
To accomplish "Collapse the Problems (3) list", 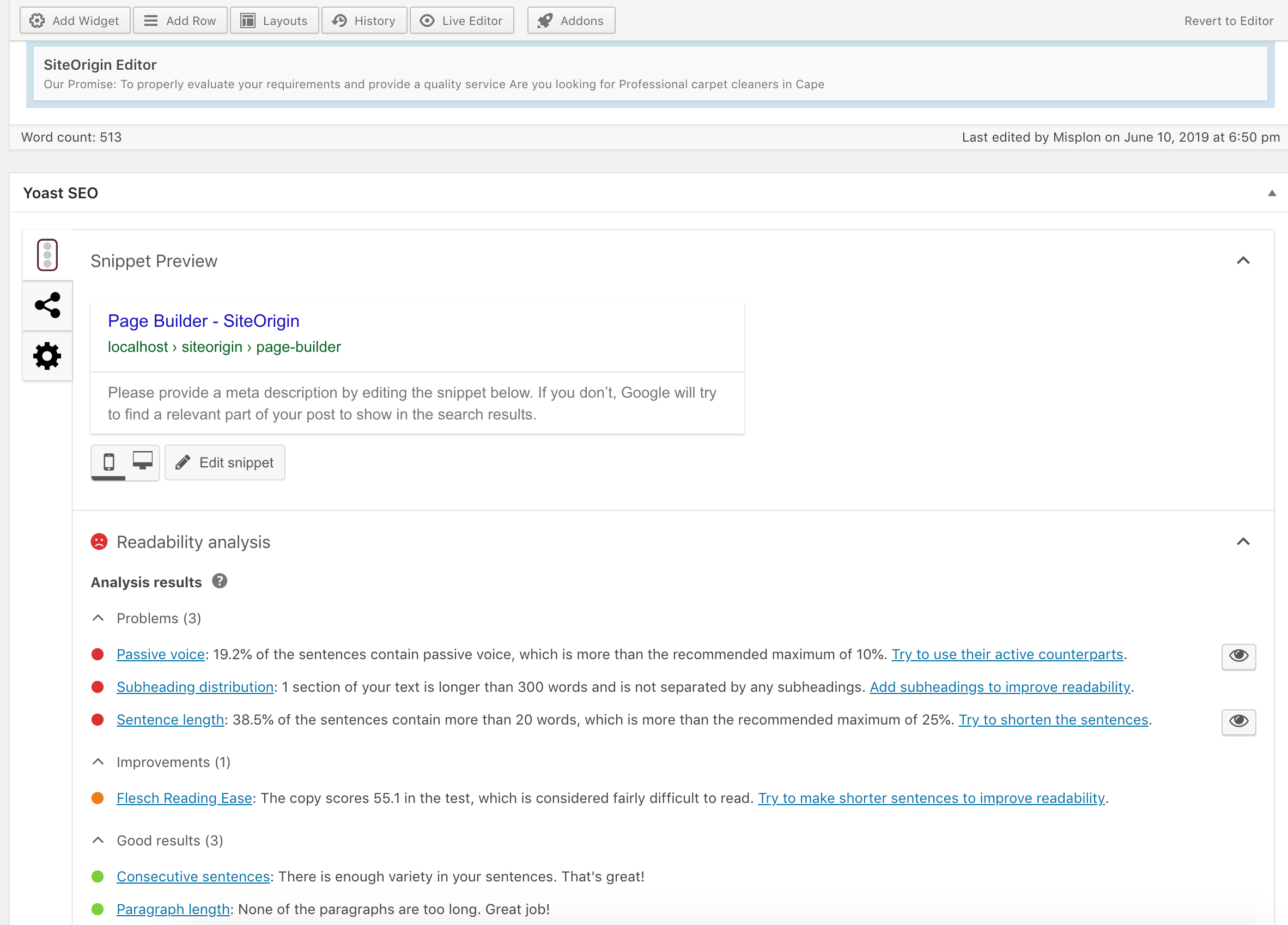I will pyautogui.click(x=98, y=618).
